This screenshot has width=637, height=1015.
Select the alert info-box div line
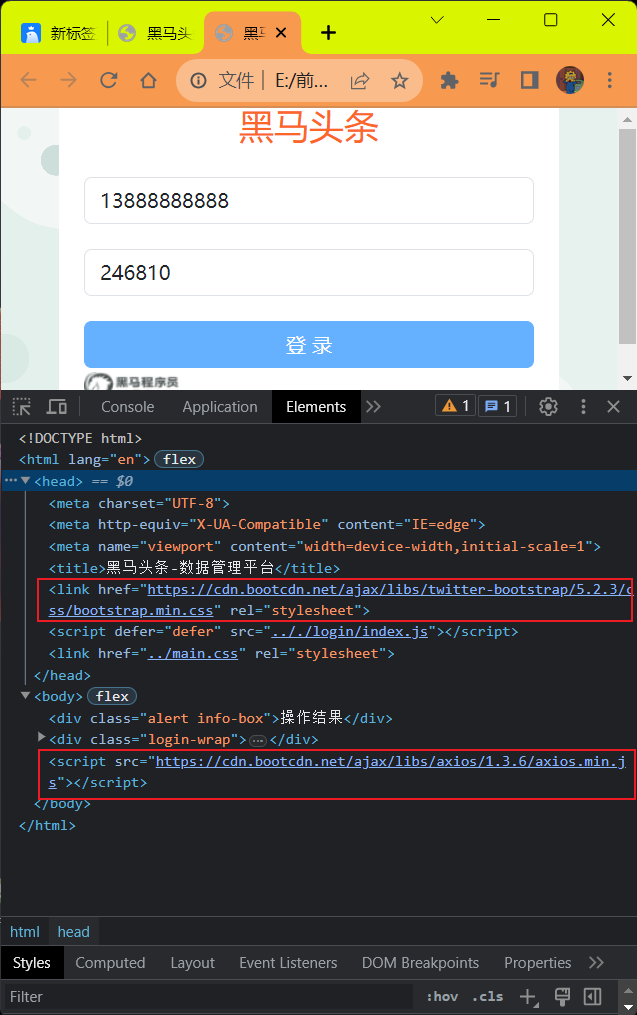point(221,718)
